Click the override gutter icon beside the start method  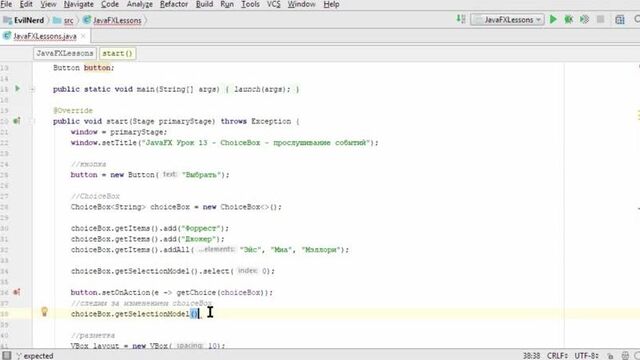(17, 121)
